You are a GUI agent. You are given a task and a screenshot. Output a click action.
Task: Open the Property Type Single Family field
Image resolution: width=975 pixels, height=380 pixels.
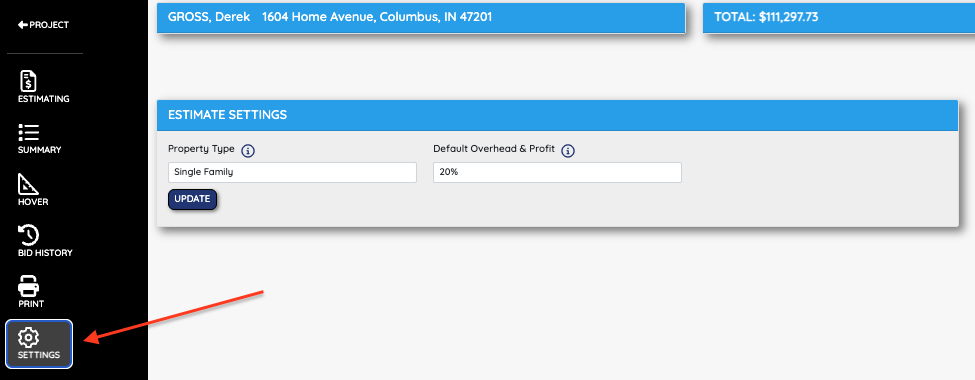292,172
